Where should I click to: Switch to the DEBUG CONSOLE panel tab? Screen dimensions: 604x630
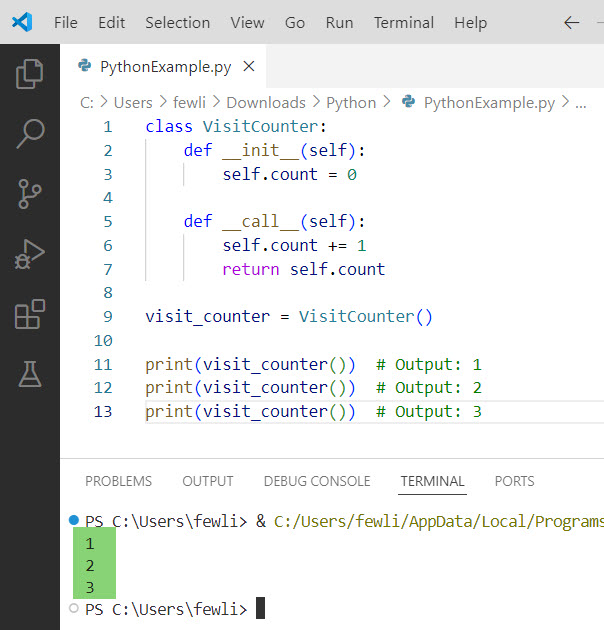(317, 481)
